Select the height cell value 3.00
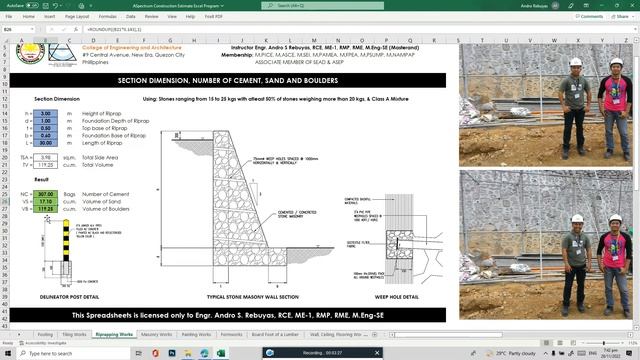The width and height of the screenshot is (640, 360). pyautogui.click(x=45, y=113)
